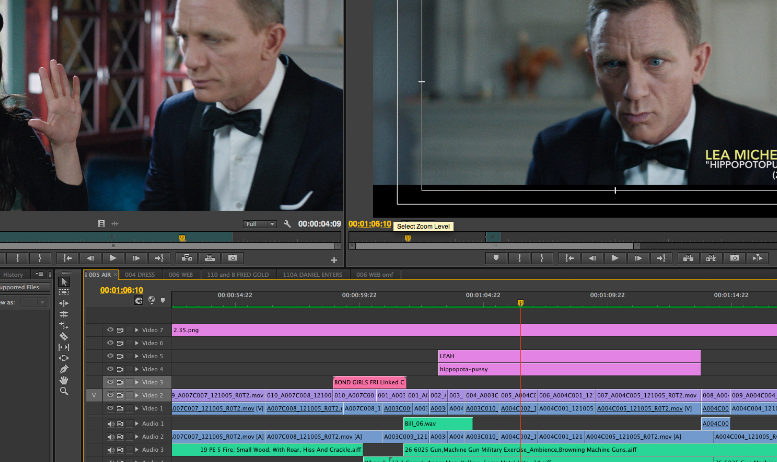This screenshot has width=777, height=462.
Task: Select the BOND GIRLS FRI Linked clip
Action: pyautogui.click(x=370, y=382)
